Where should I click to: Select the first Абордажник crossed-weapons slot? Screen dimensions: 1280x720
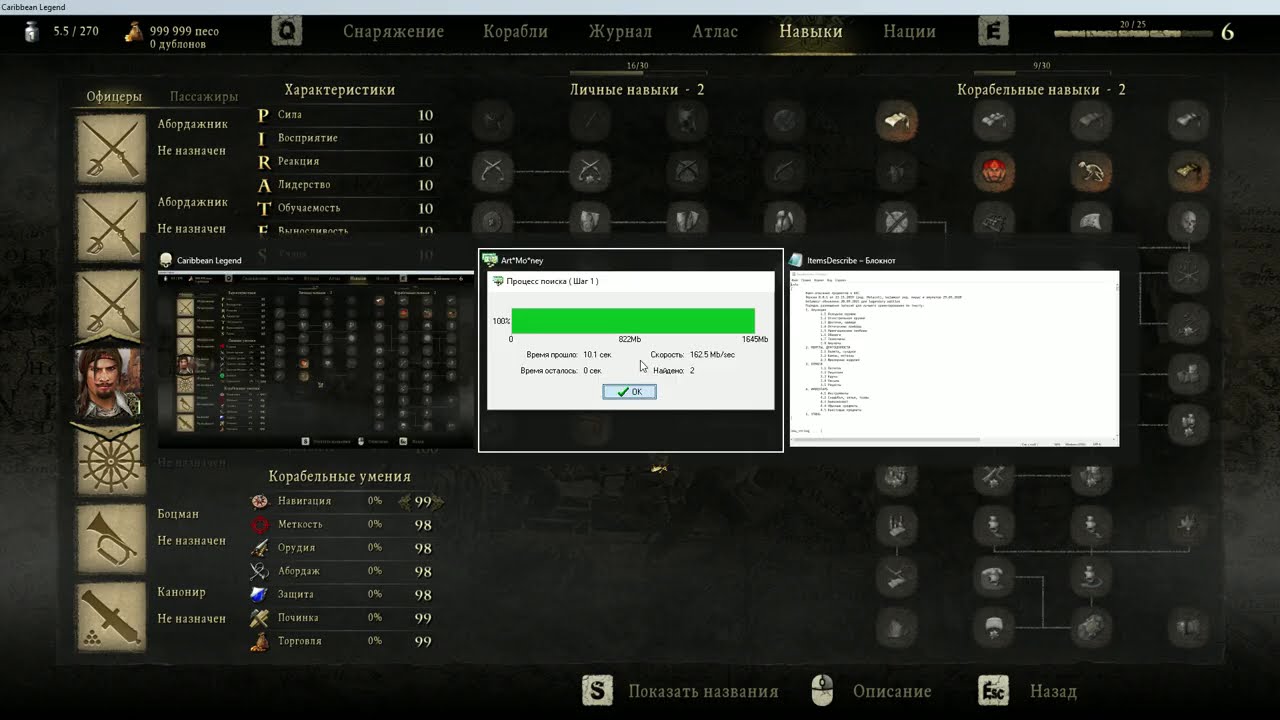click(x=111, y=149)
